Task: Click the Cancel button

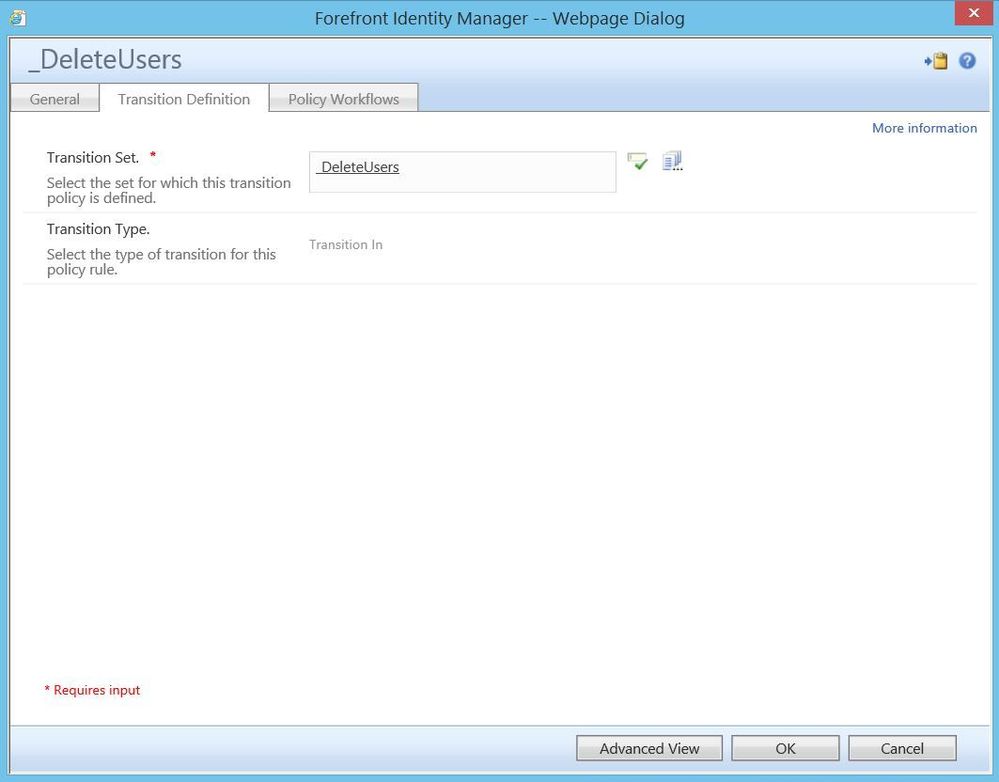Action: pos(902,748)
